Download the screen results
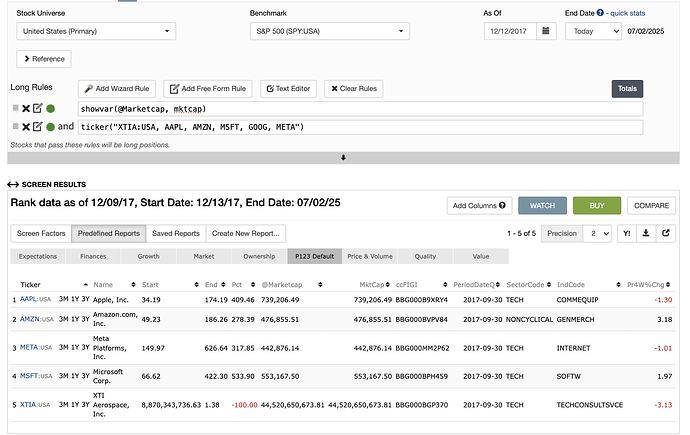The width and height of the screenshot is (690, 435). [646, 234]
